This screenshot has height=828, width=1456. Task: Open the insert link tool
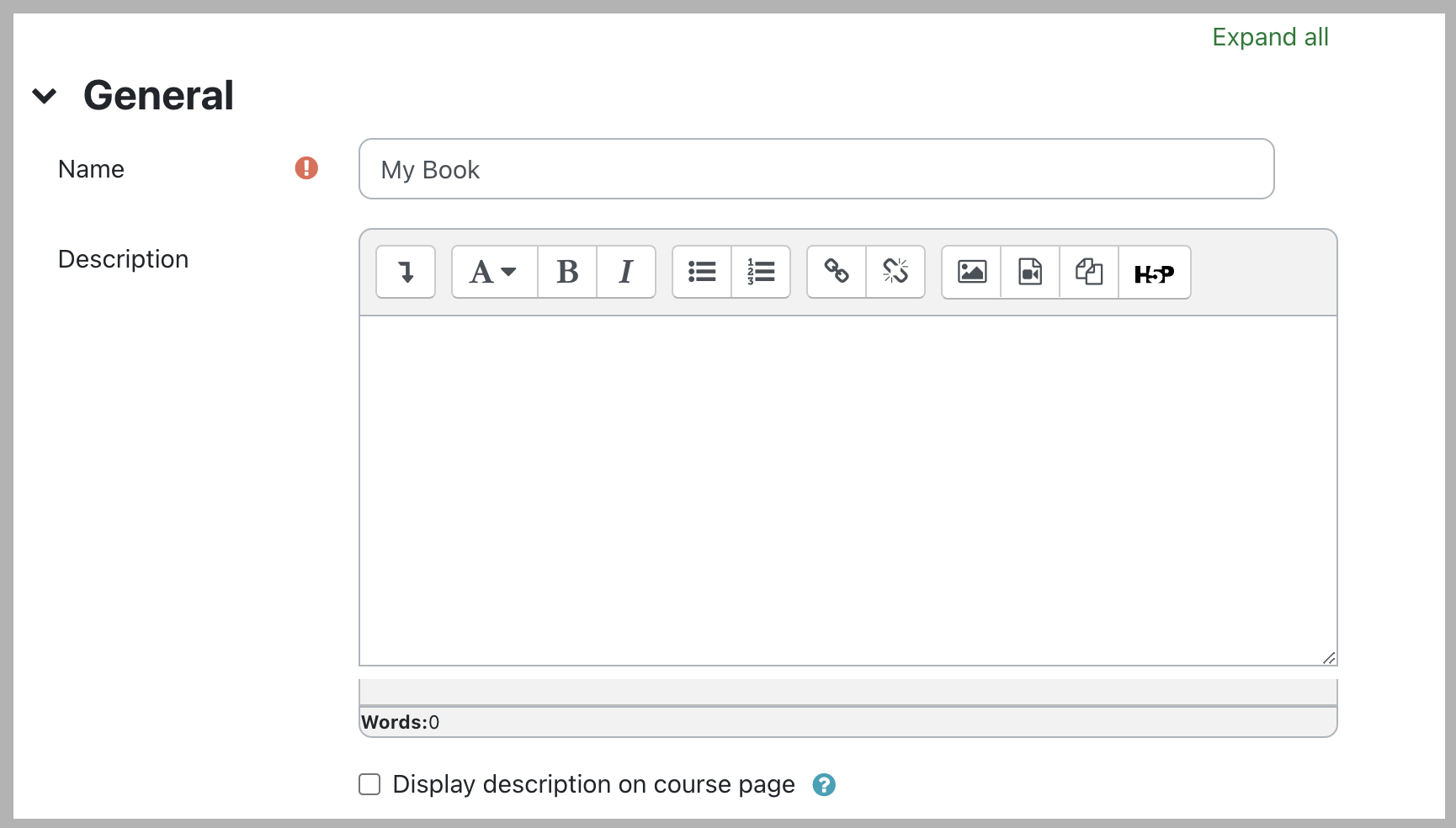coord(837,272)
